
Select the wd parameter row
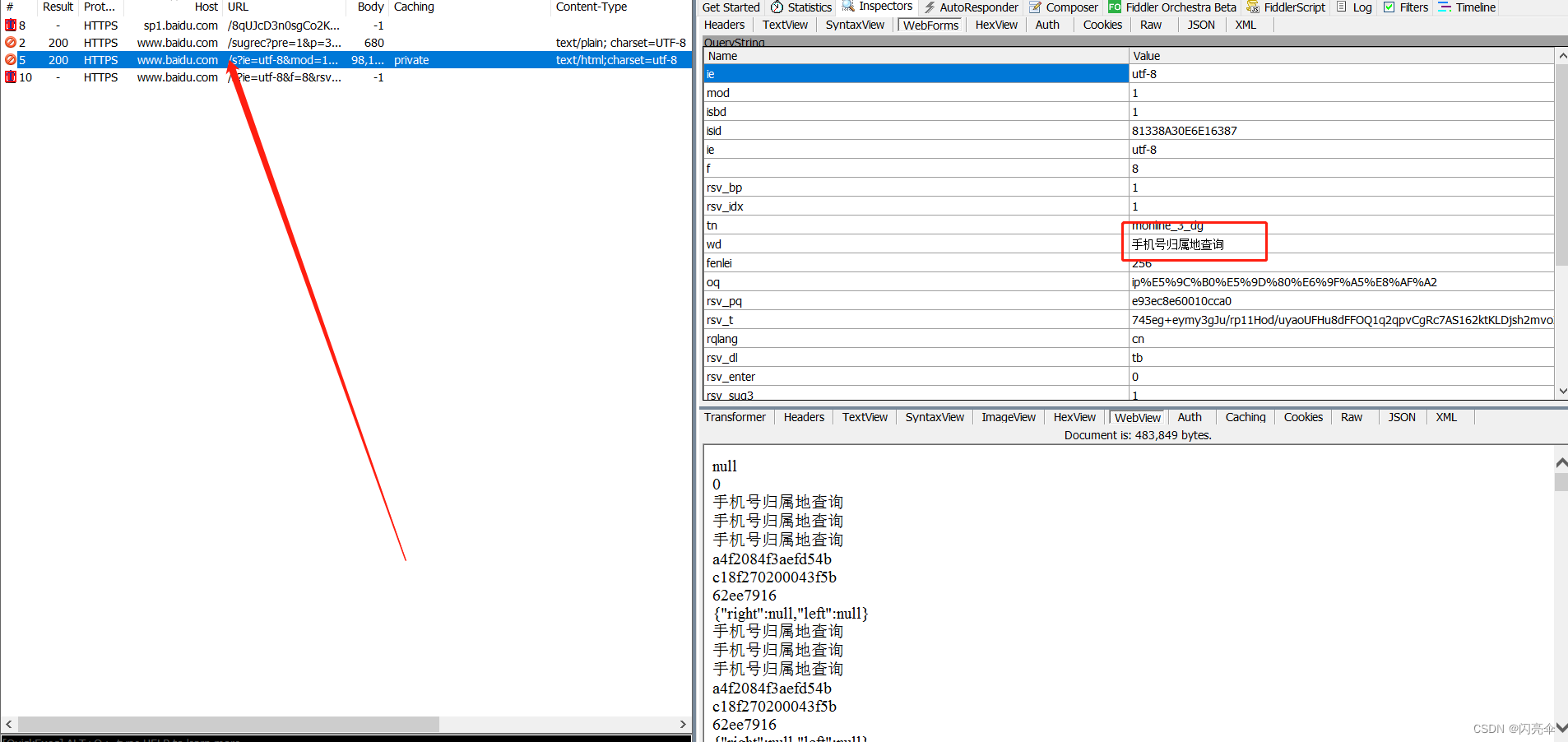[1129, 244]
